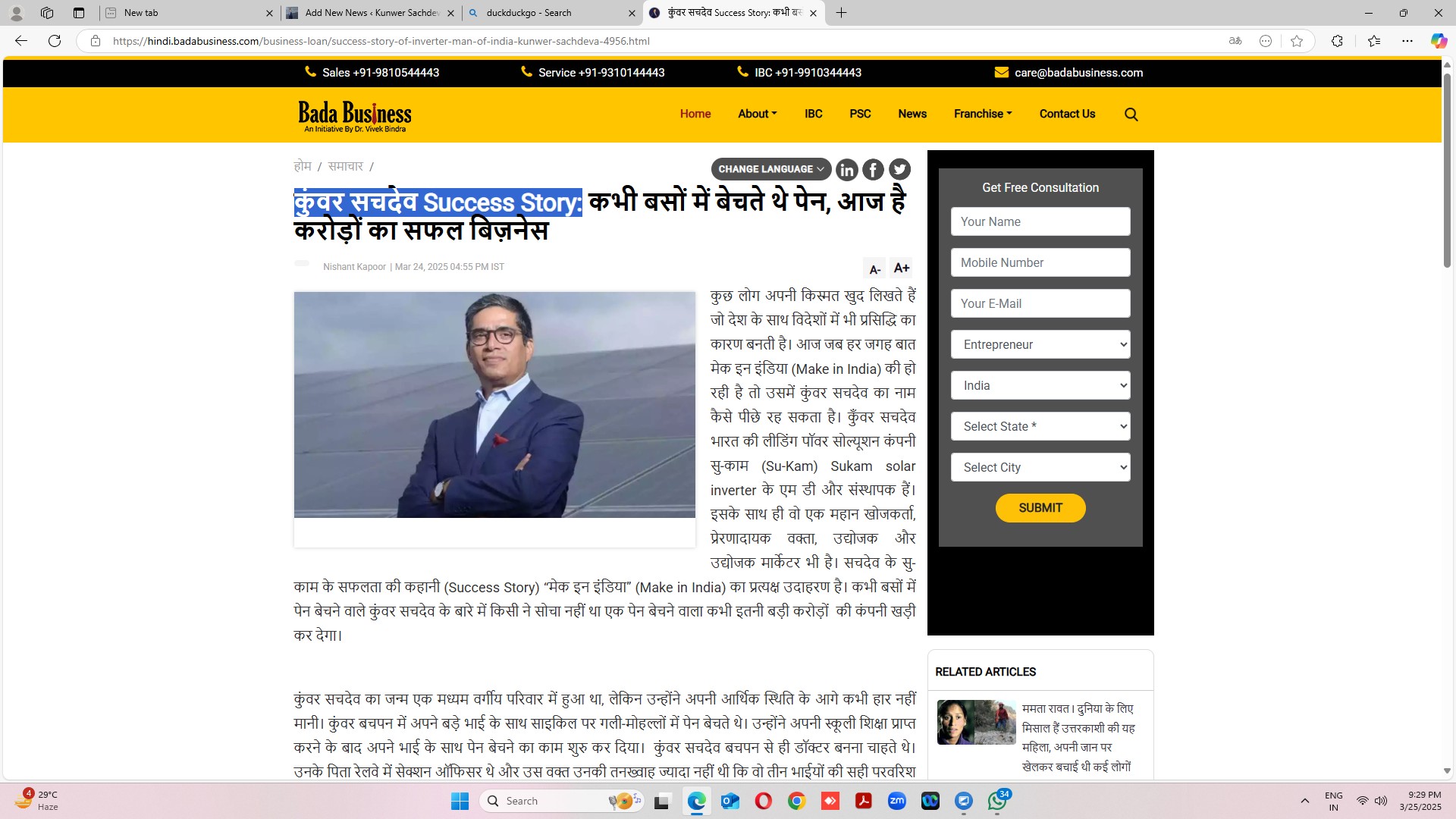Open the site search magnifier icon

[1131, 115]
